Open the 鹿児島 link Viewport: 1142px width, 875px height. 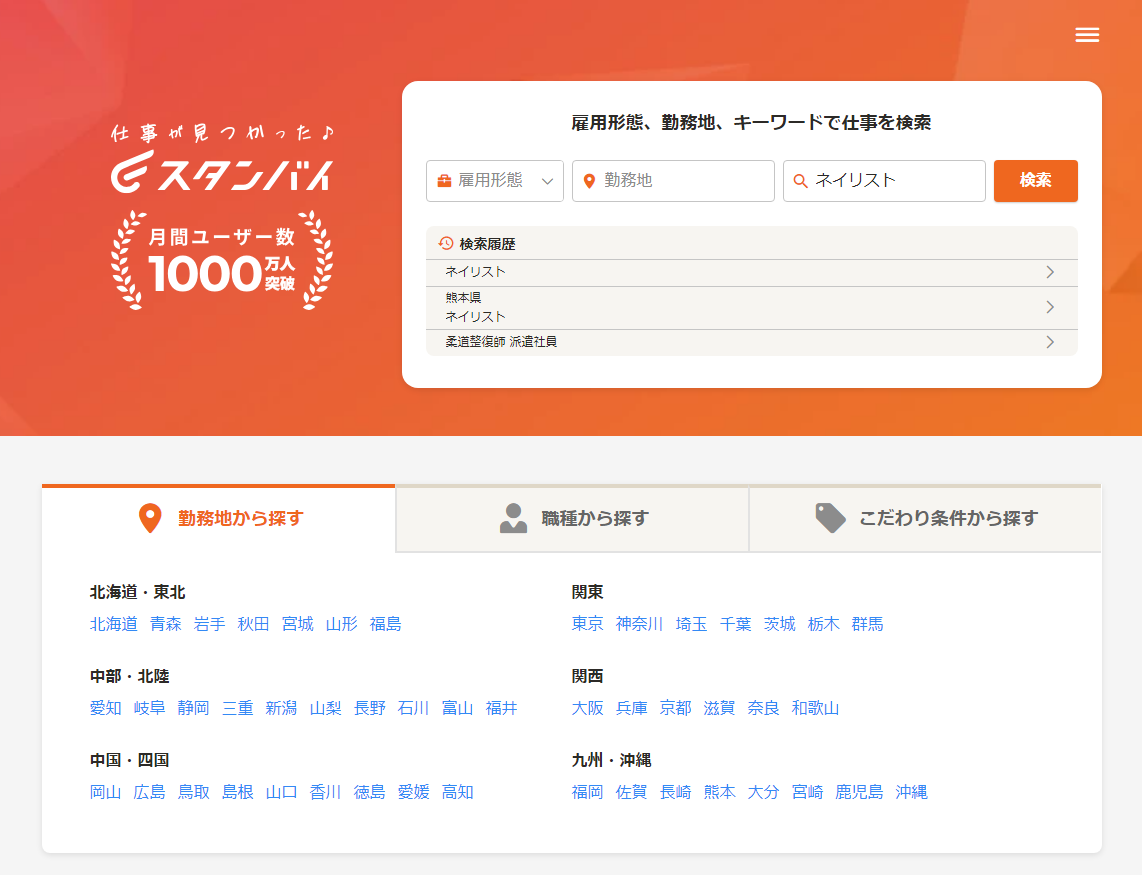[859, 792]
